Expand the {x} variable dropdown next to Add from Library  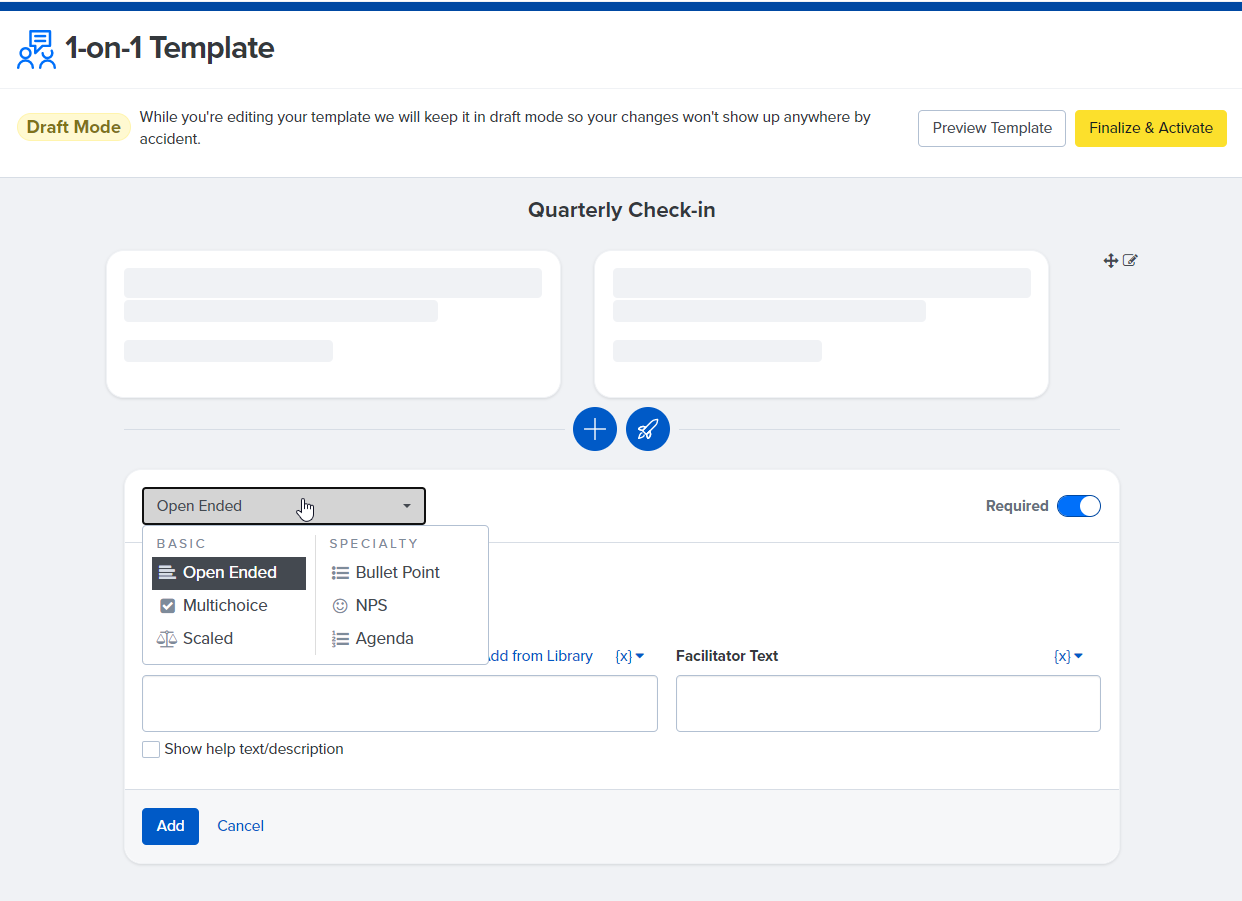[x=630, y=656]
